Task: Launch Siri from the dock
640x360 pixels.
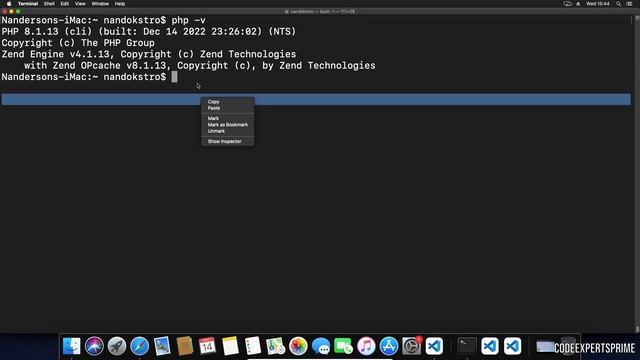Action: 94,346
